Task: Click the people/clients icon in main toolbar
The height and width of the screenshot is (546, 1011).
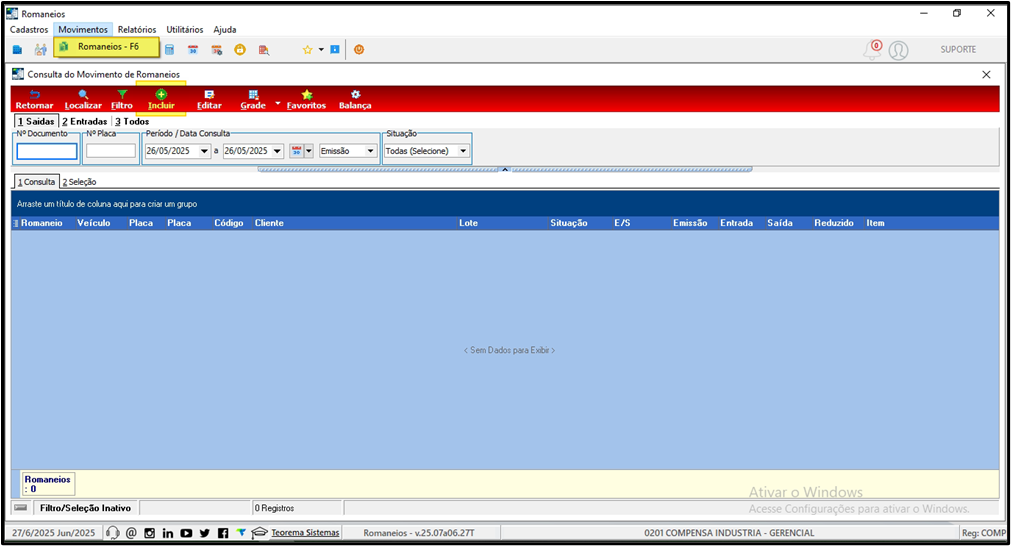Action: (x=41, y=50)
